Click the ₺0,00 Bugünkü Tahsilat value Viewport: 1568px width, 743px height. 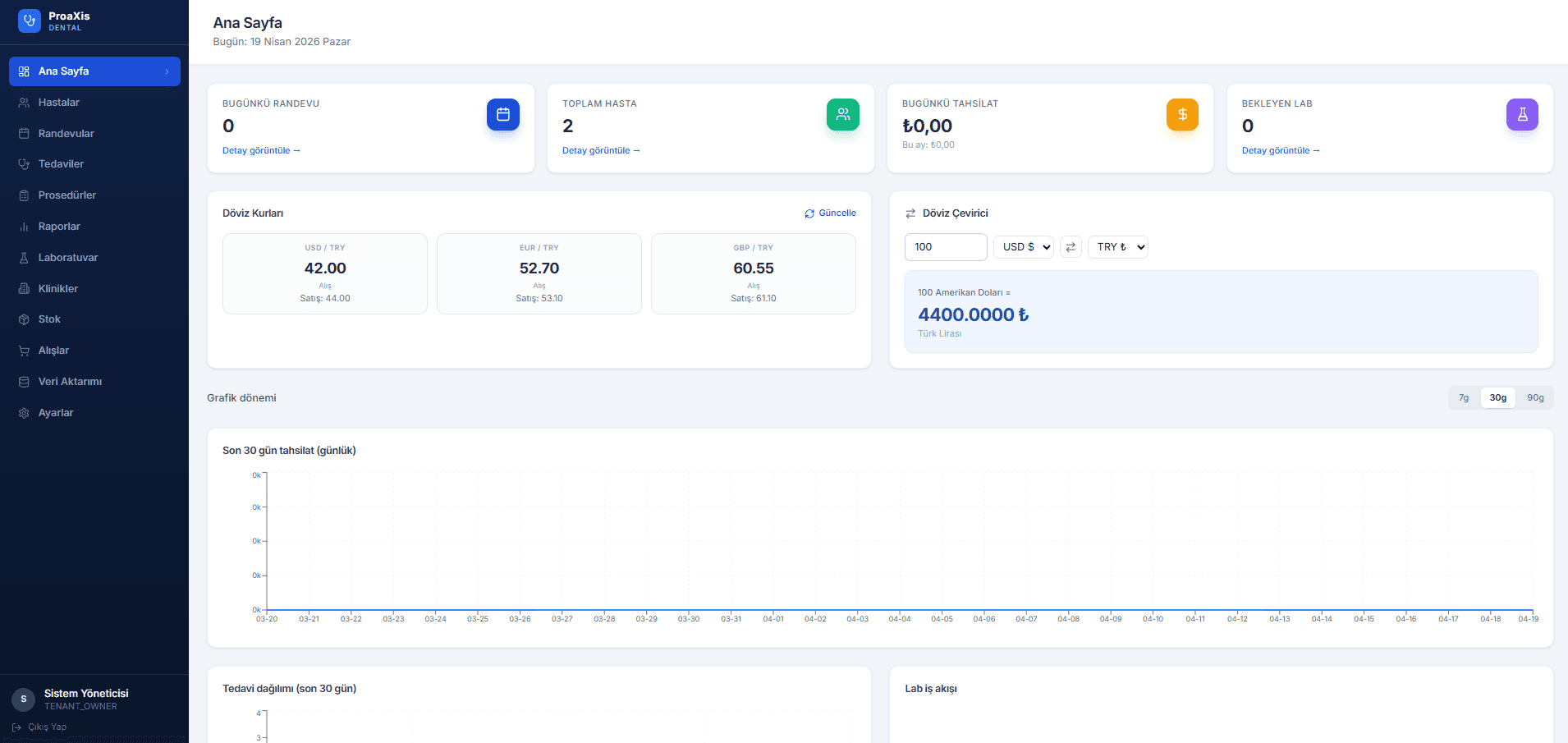[x=927, y=126]
